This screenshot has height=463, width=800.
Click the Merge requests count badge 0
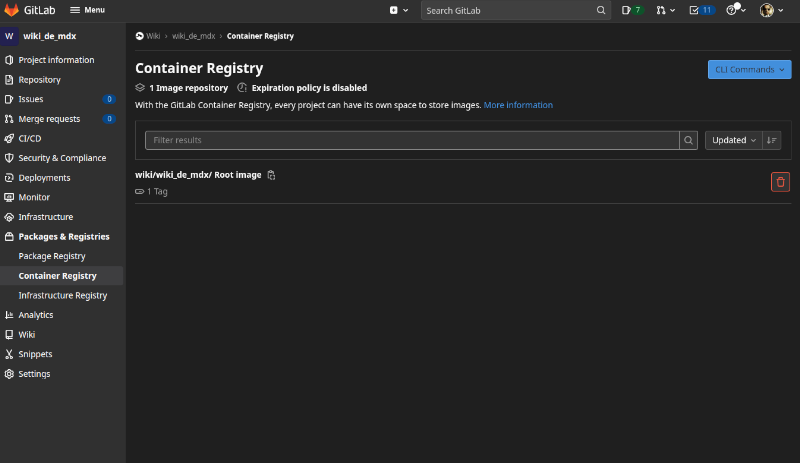pyautogui.click(x=109, y=119)
